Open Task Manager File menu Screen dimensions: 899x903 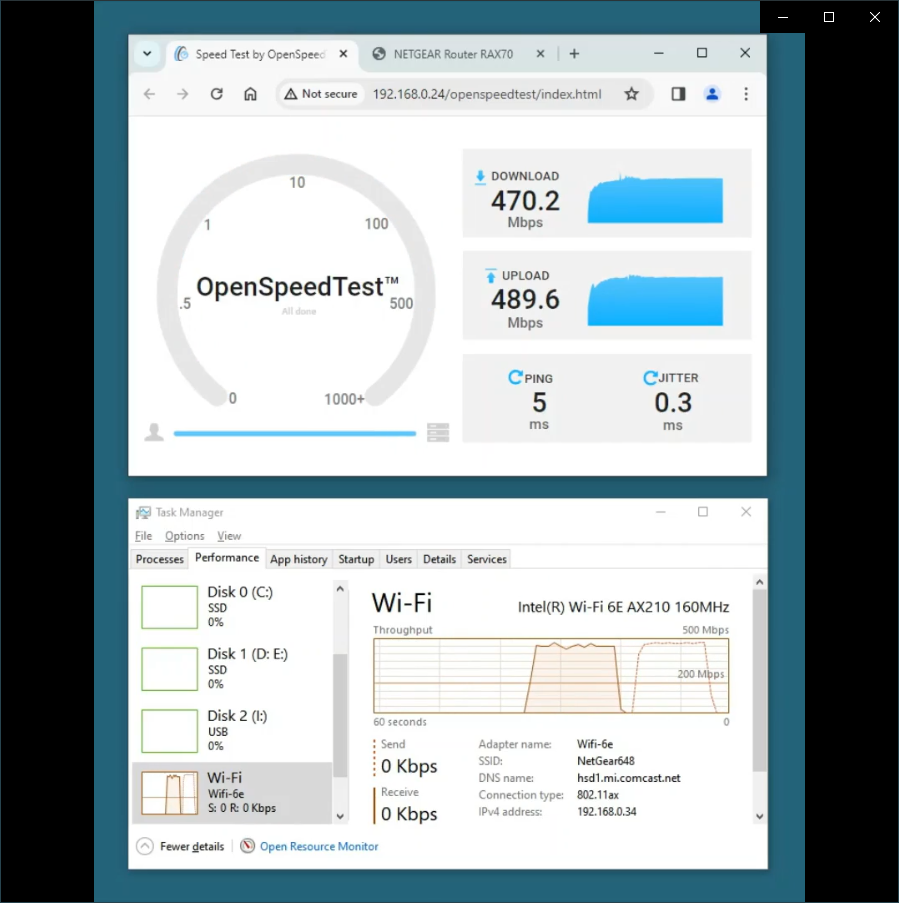pos(143,536)
